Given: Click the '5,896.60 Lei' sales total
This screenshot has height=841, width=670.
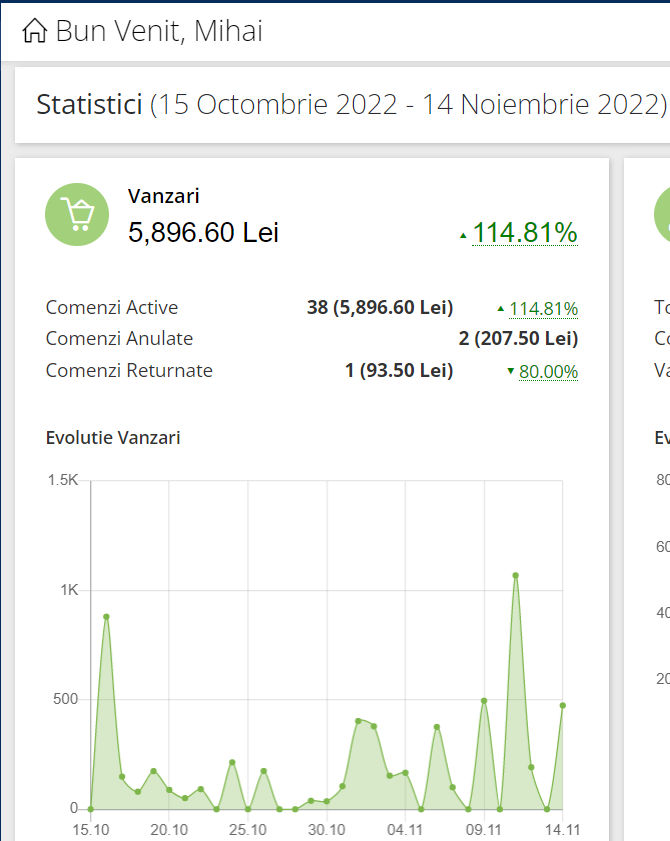Looking at the screenshot, I should (203, 233).
